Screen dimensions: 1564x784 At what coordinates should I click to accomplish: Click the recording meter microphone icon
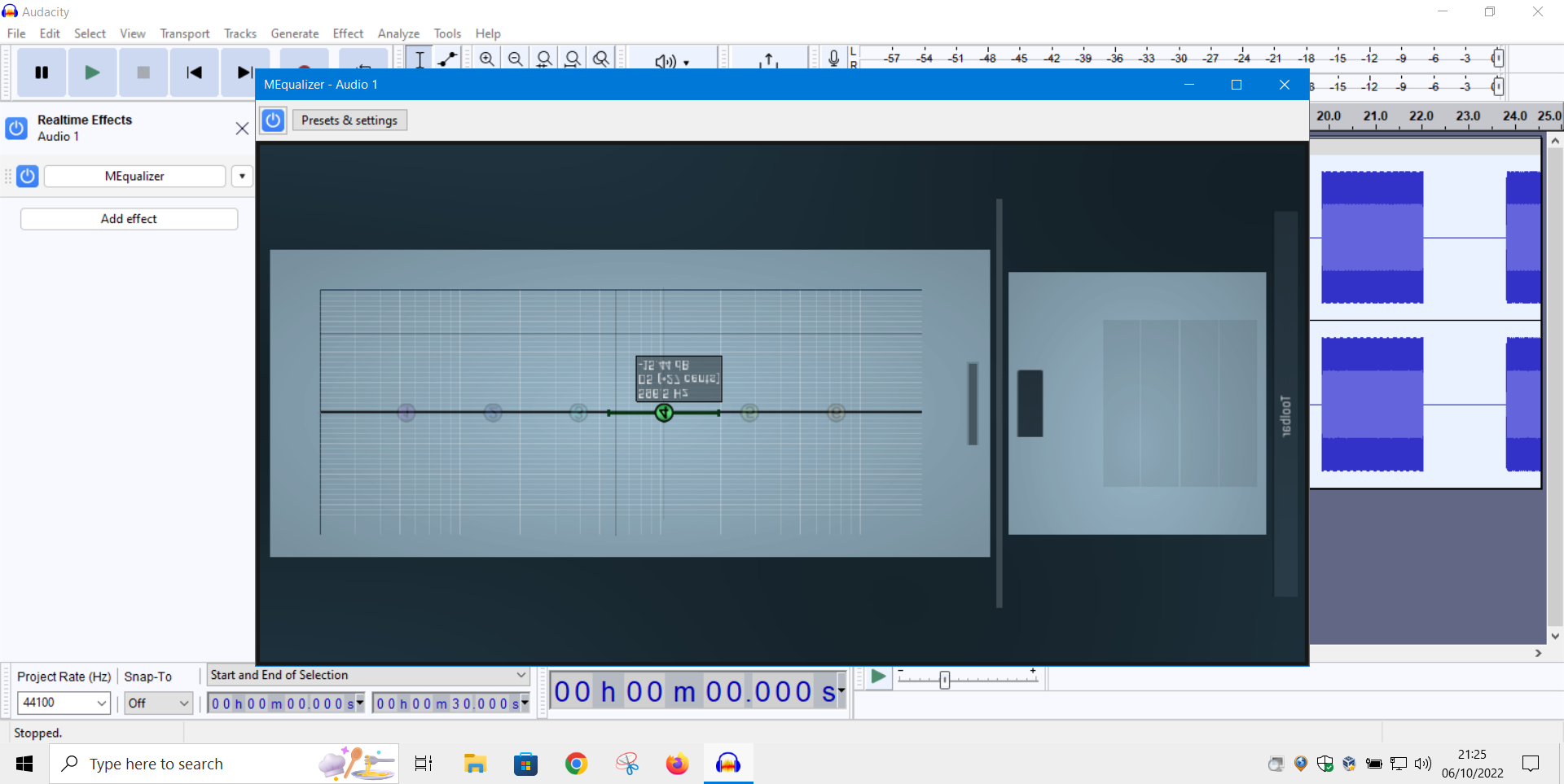click(x=833, y=58)
